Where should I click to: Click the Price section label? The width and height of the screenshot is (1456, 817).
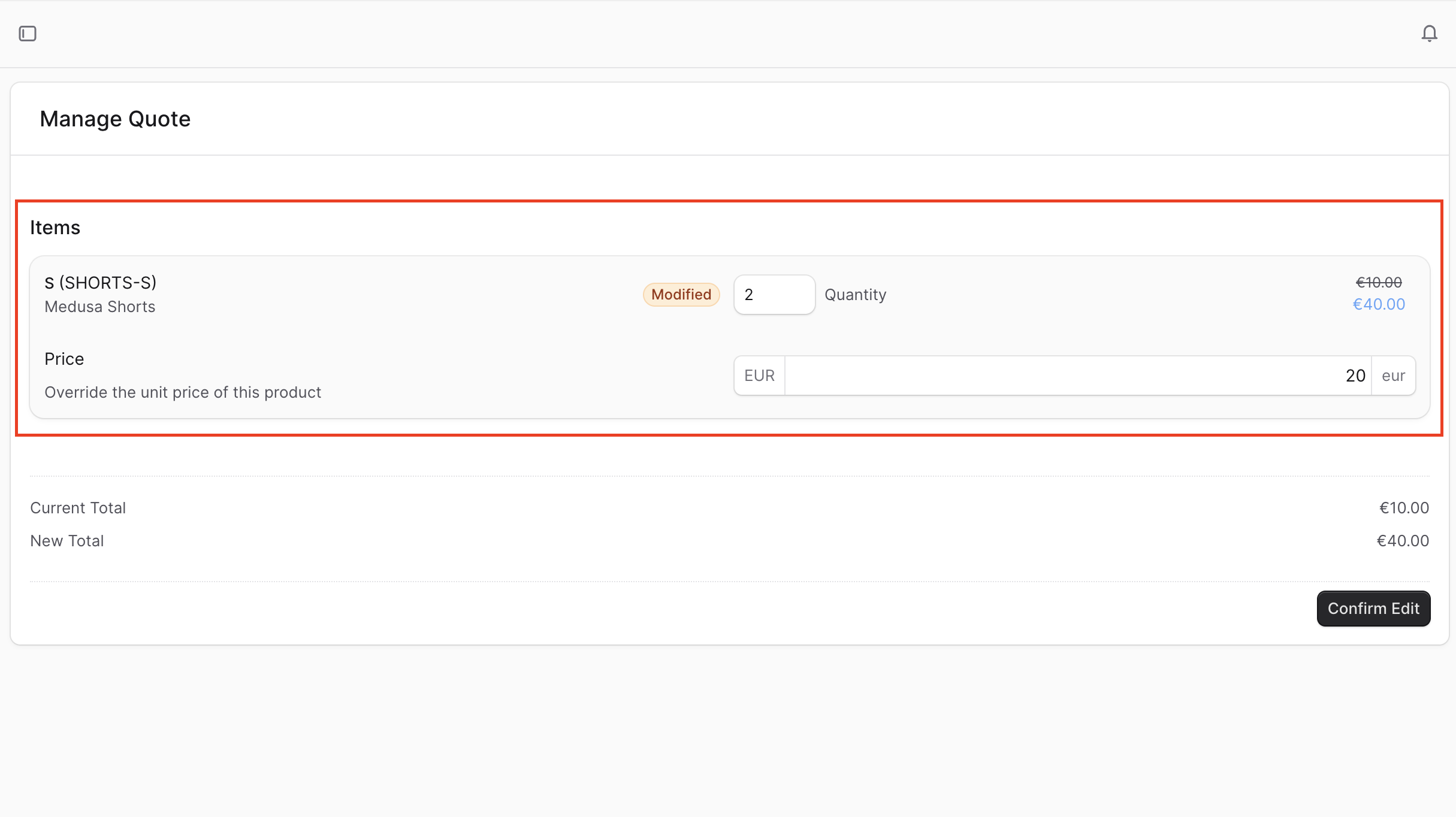click(64, 358)
